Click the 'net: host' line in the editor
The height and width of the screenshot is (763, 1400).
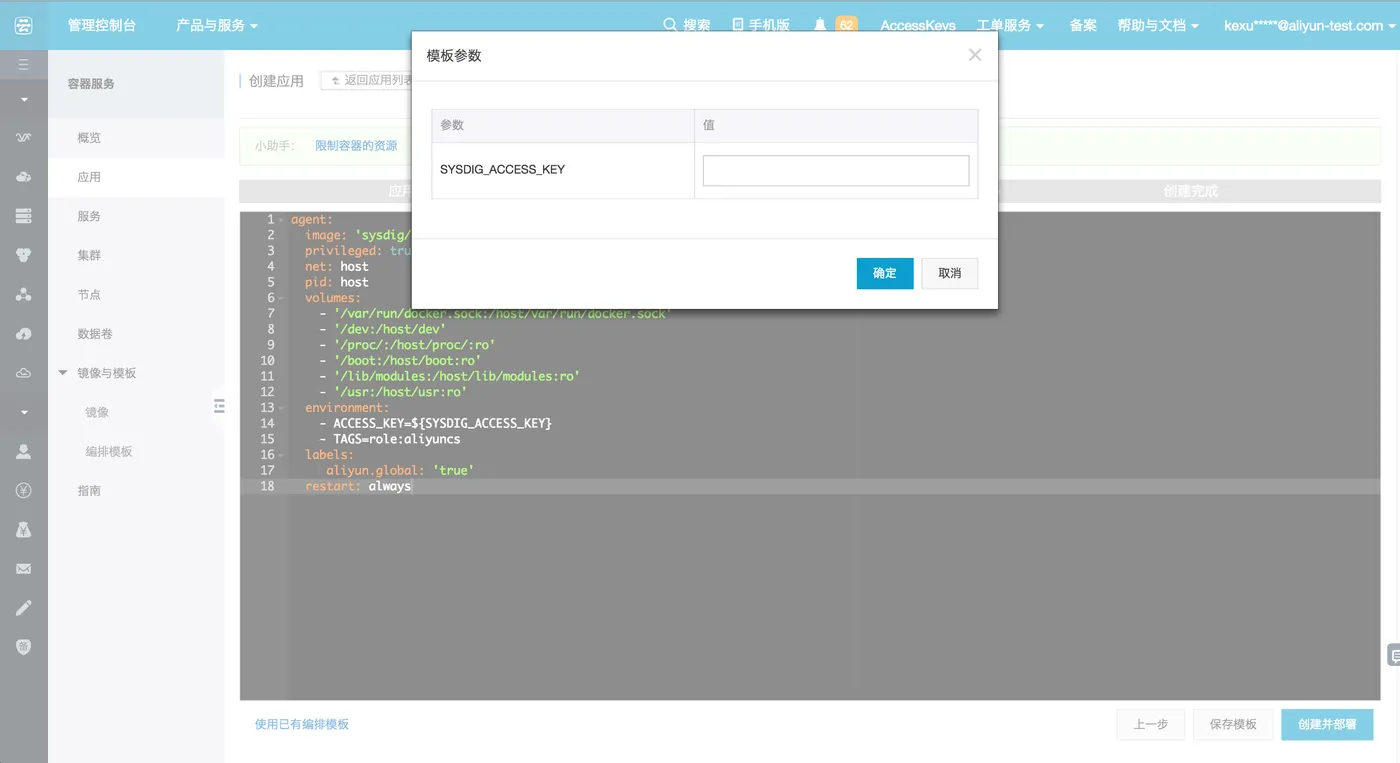337,266
